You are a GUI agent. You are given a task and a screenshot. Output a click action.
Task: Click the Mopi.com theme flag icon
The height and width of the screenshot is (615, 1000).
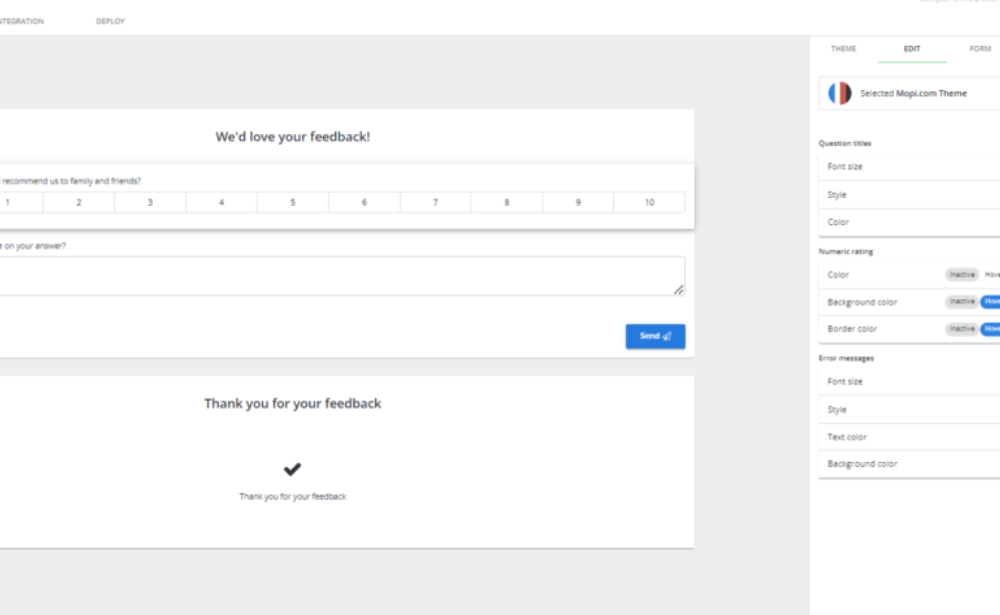point(838,93)
